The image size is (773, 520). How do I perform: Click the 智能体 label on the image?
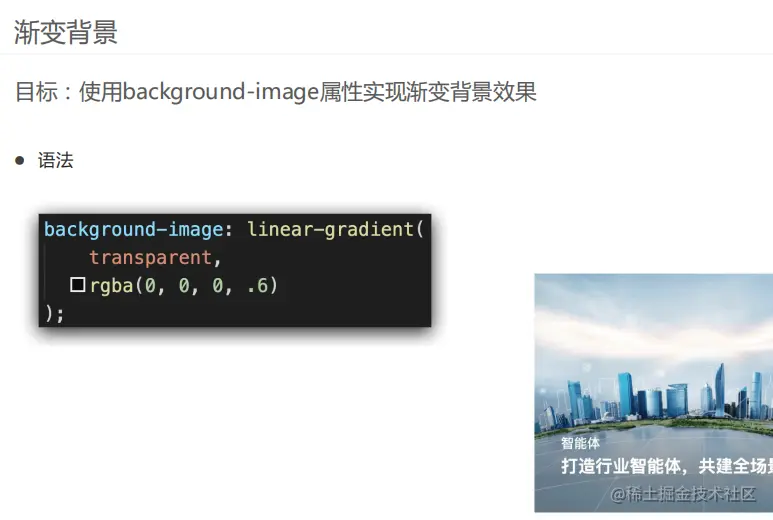point(580,443)
